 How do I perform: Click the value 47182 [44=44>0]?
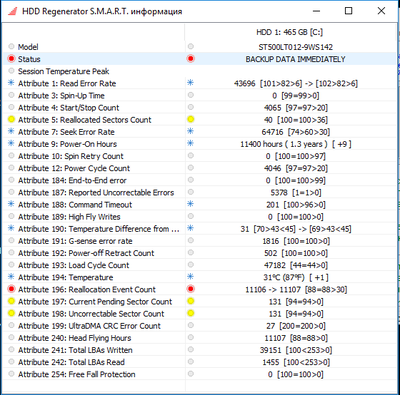click(296, 265)
